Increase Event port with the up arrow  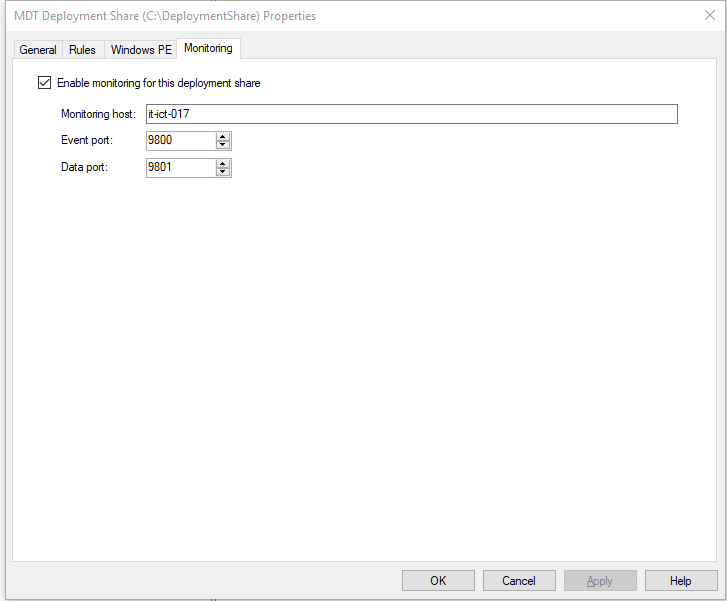(223, 137)
